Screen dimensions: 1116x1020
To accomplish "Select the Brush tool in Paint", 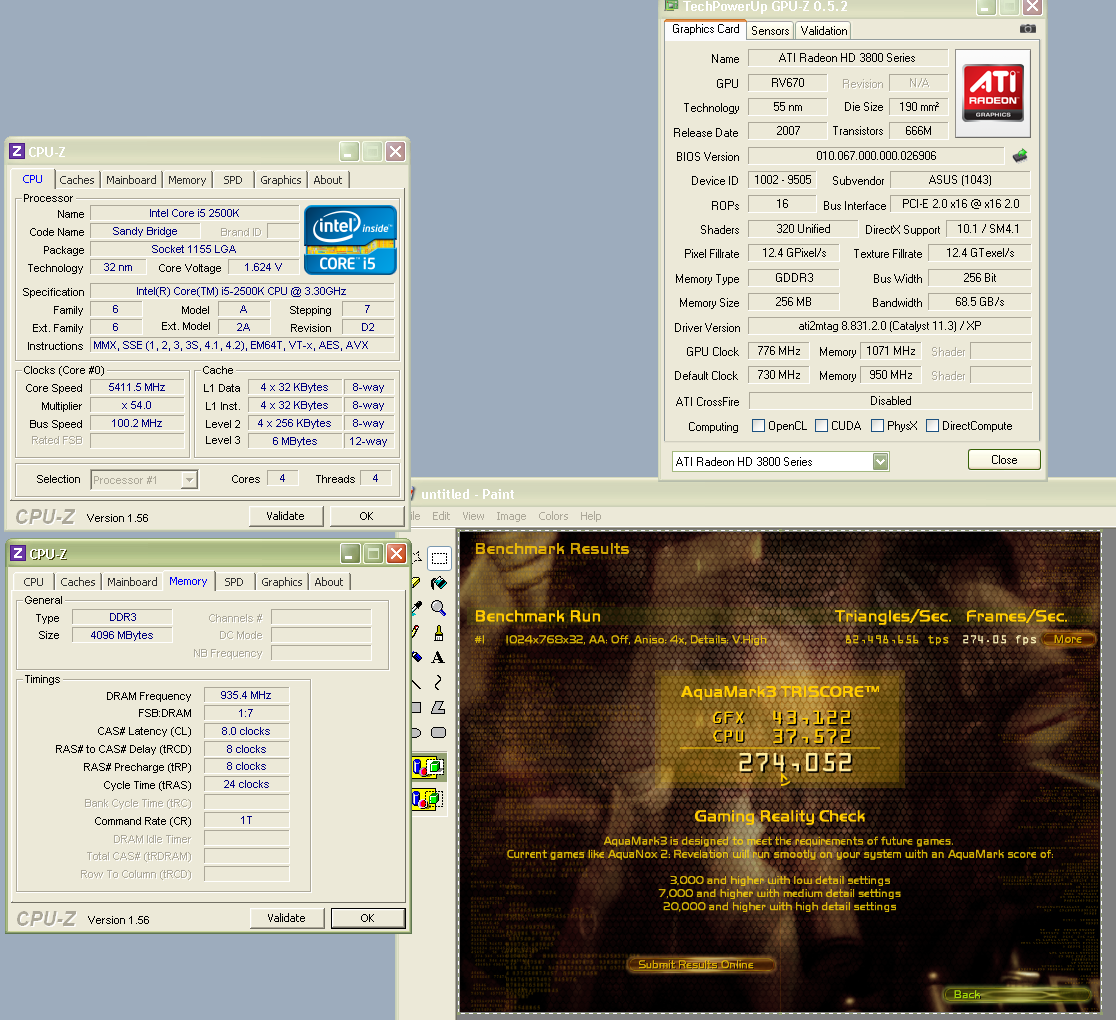I will pyautogui.click(x=439, y=632).
